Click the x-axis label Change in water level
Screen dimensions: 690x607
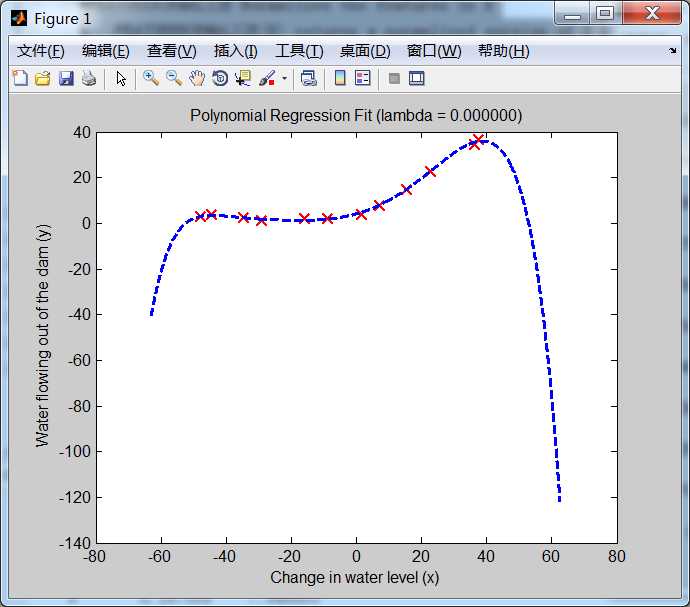coord(355,578)
